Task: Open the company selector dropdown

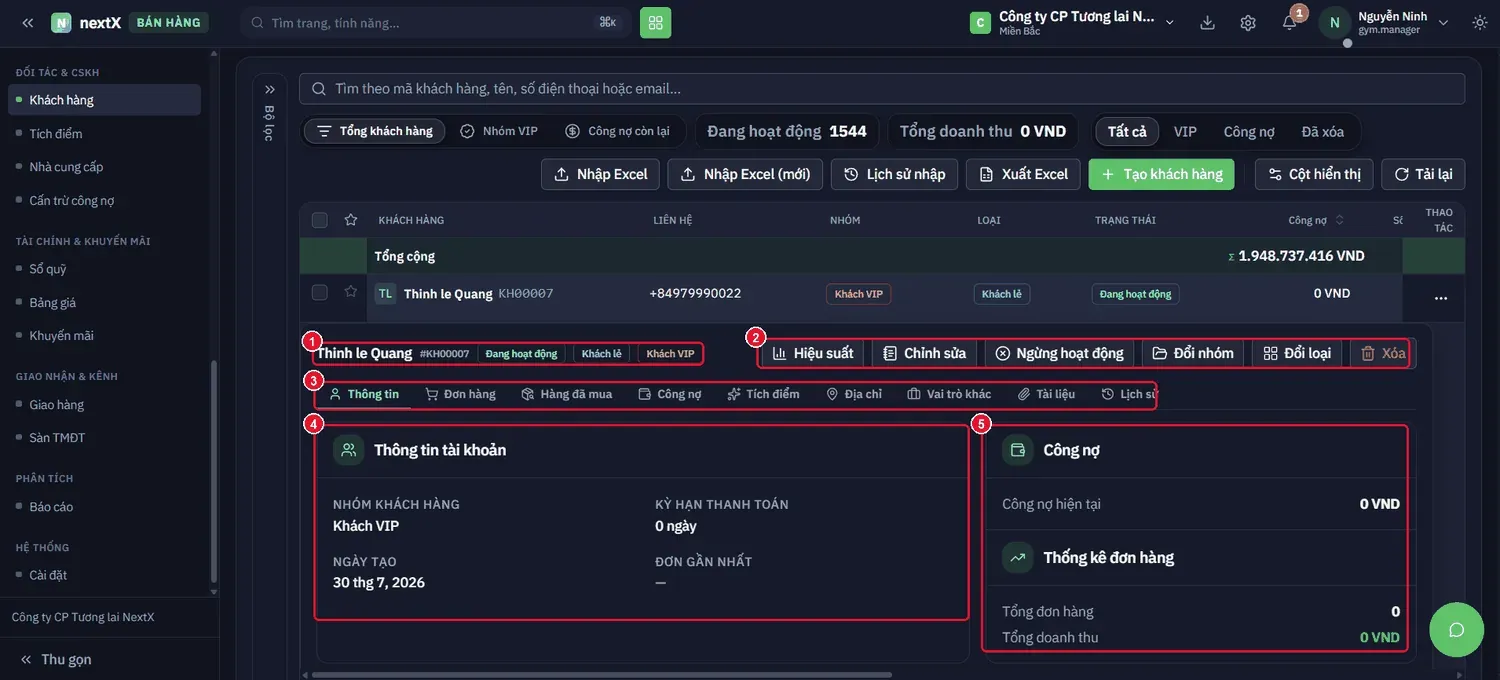Action: click(x=1073, y=22)
